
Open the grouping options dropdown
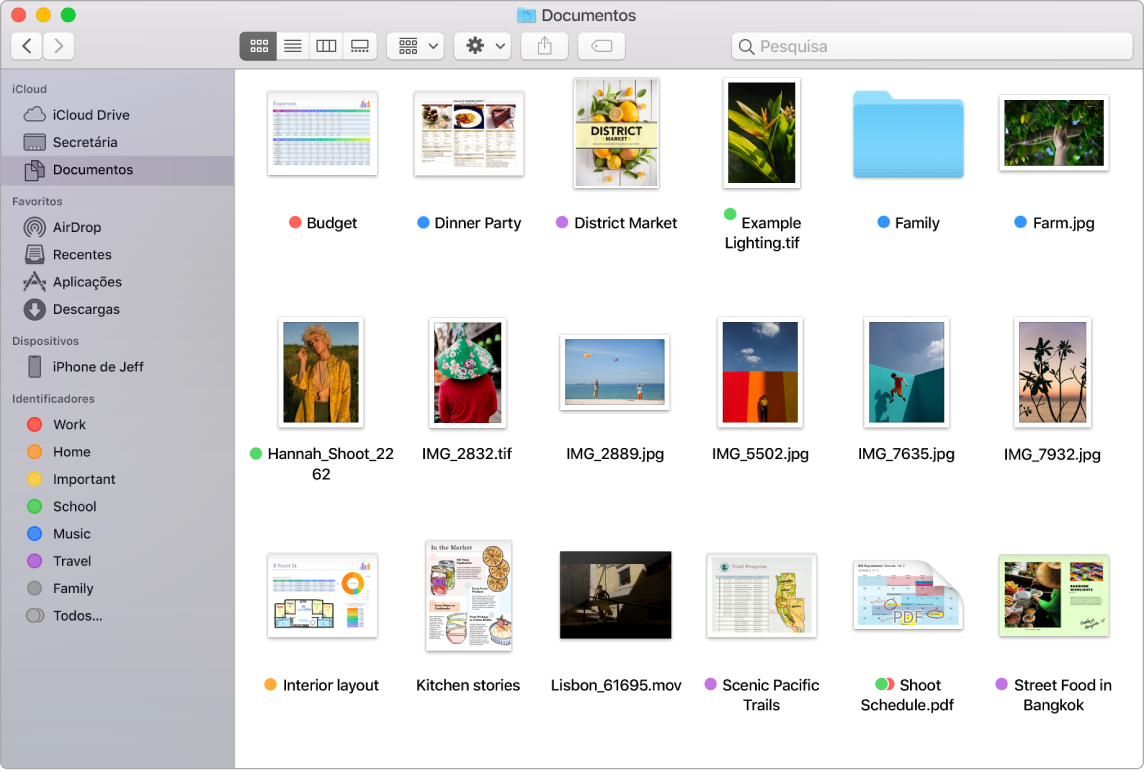pos(415,45)
